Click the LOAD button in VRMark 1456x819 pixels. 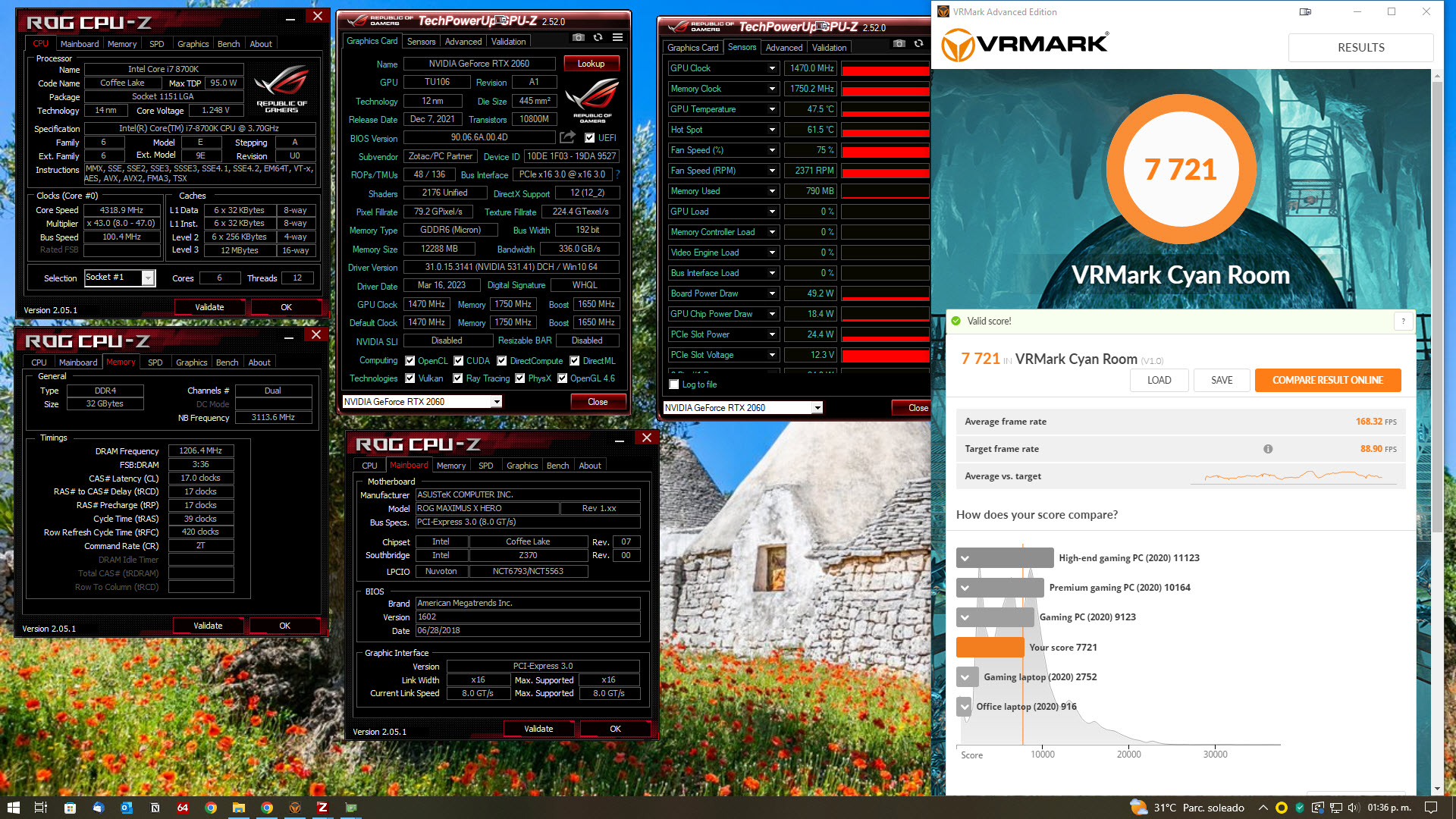[1159, 380]
